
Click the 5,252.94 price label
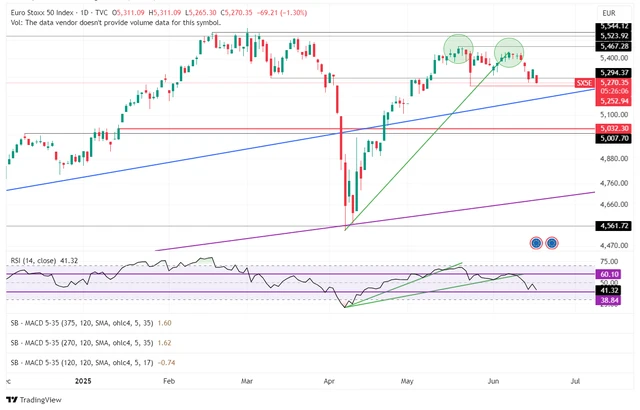point(613,101)
